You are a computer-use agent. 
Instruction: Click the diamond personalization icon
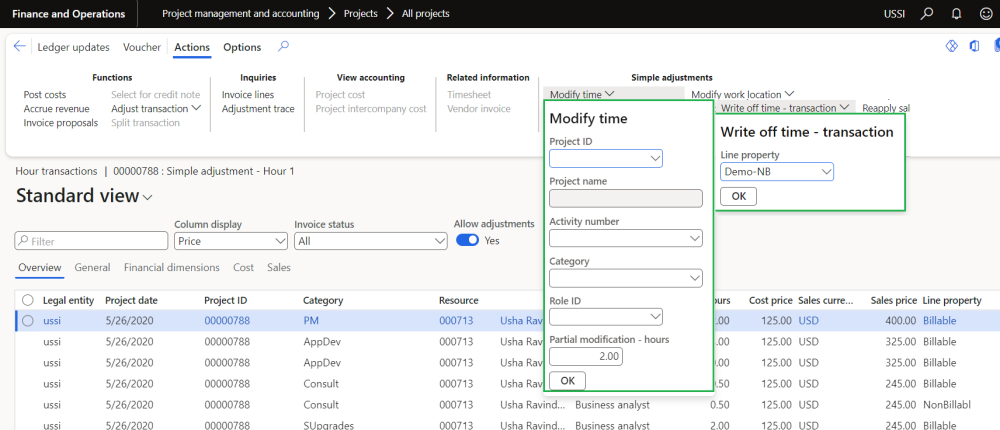(x=952, y=47)
